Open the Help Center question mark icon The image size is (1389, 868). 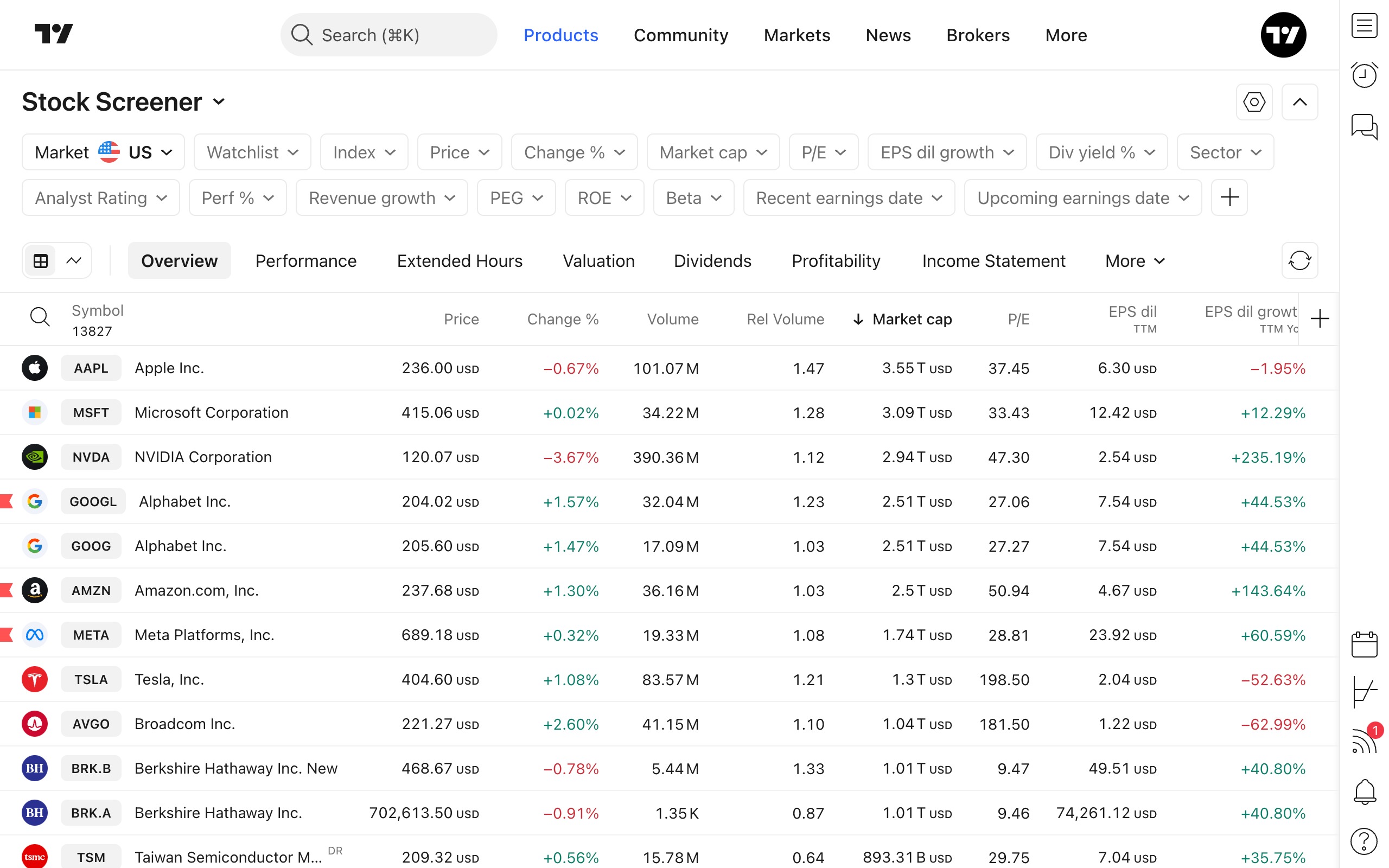1363,841
